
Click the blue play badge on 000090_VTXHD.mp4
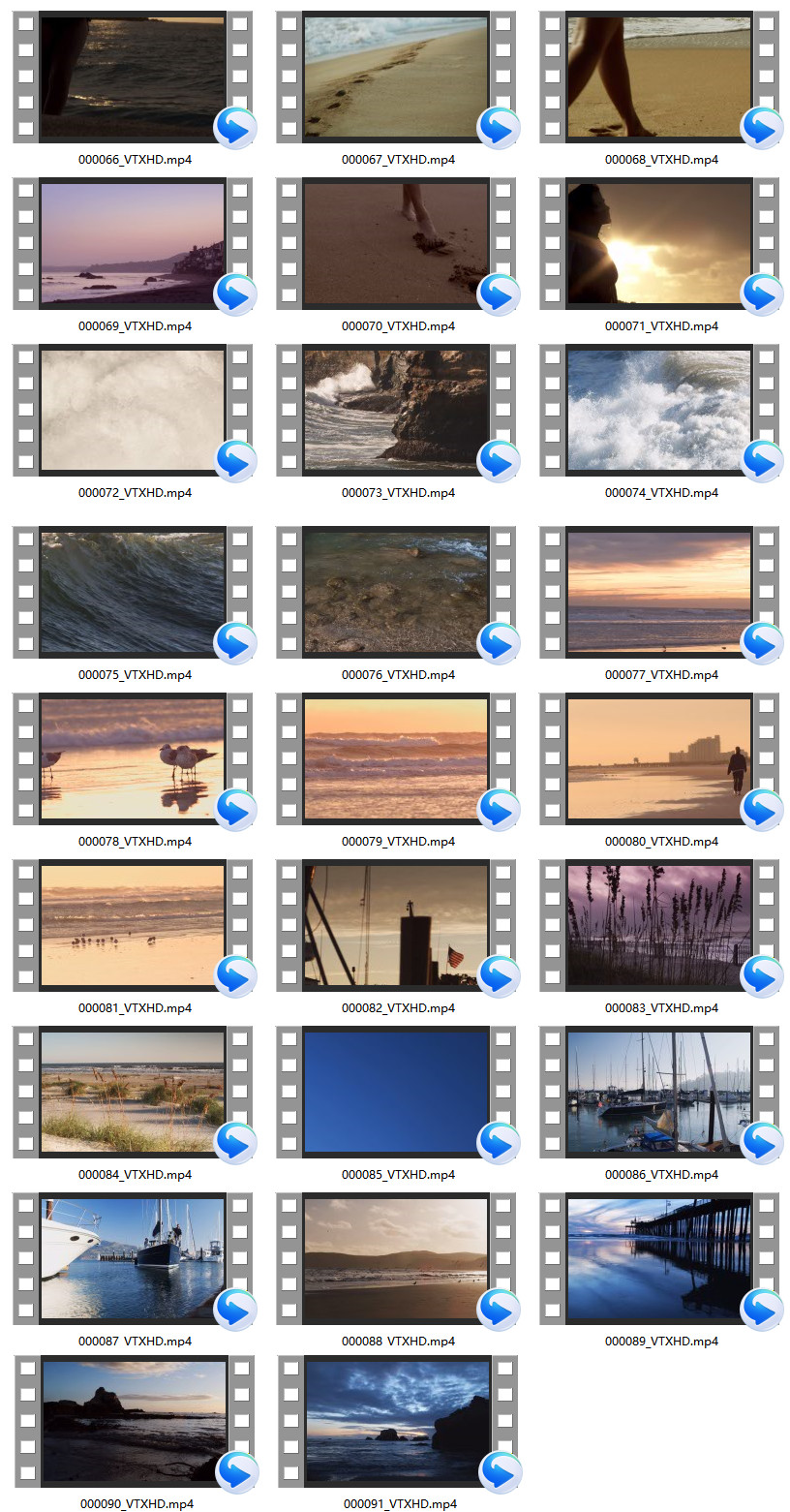point(237,1472)
